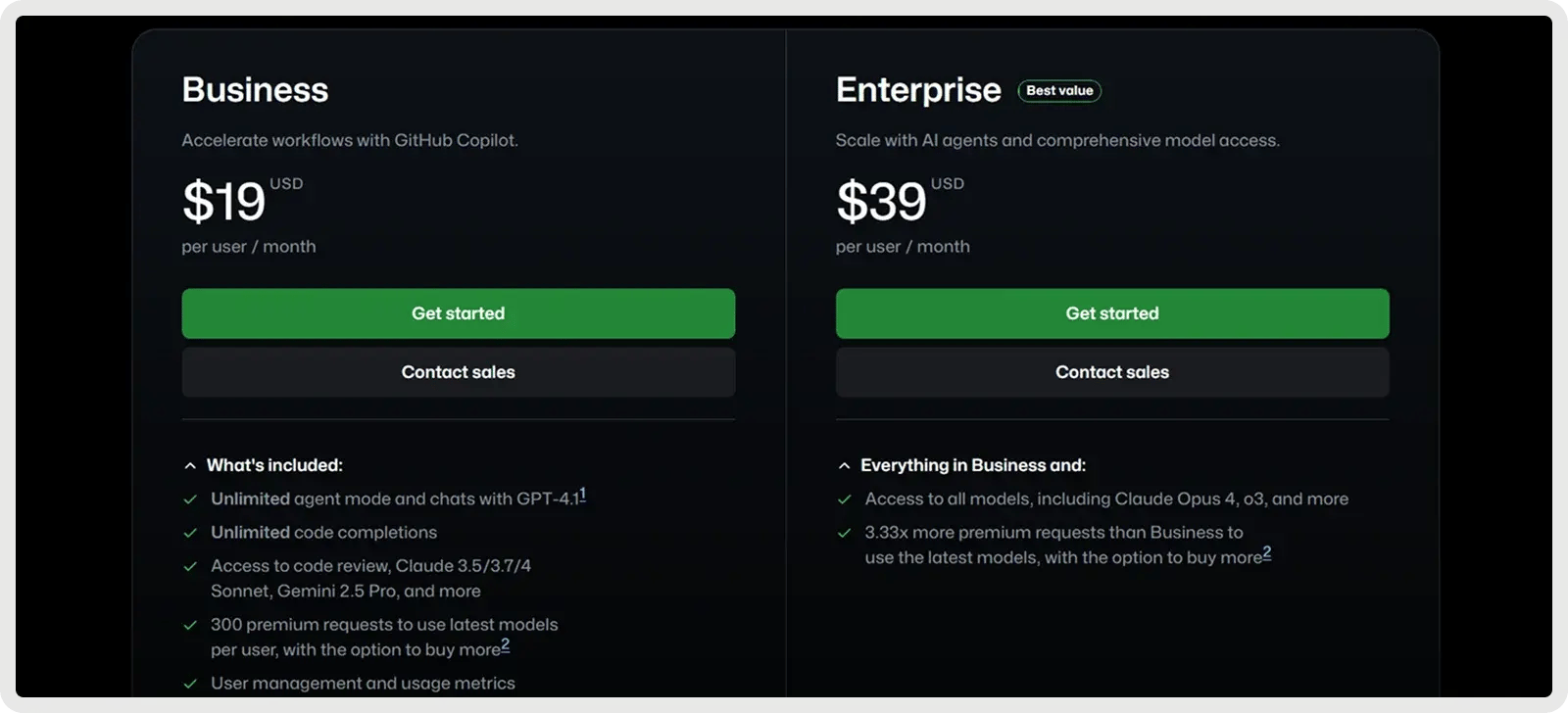Viewport: 1568px width, 713px height.
Task: Open footnote 1 link after GPT-4.1
Action: tap(582, 495)
